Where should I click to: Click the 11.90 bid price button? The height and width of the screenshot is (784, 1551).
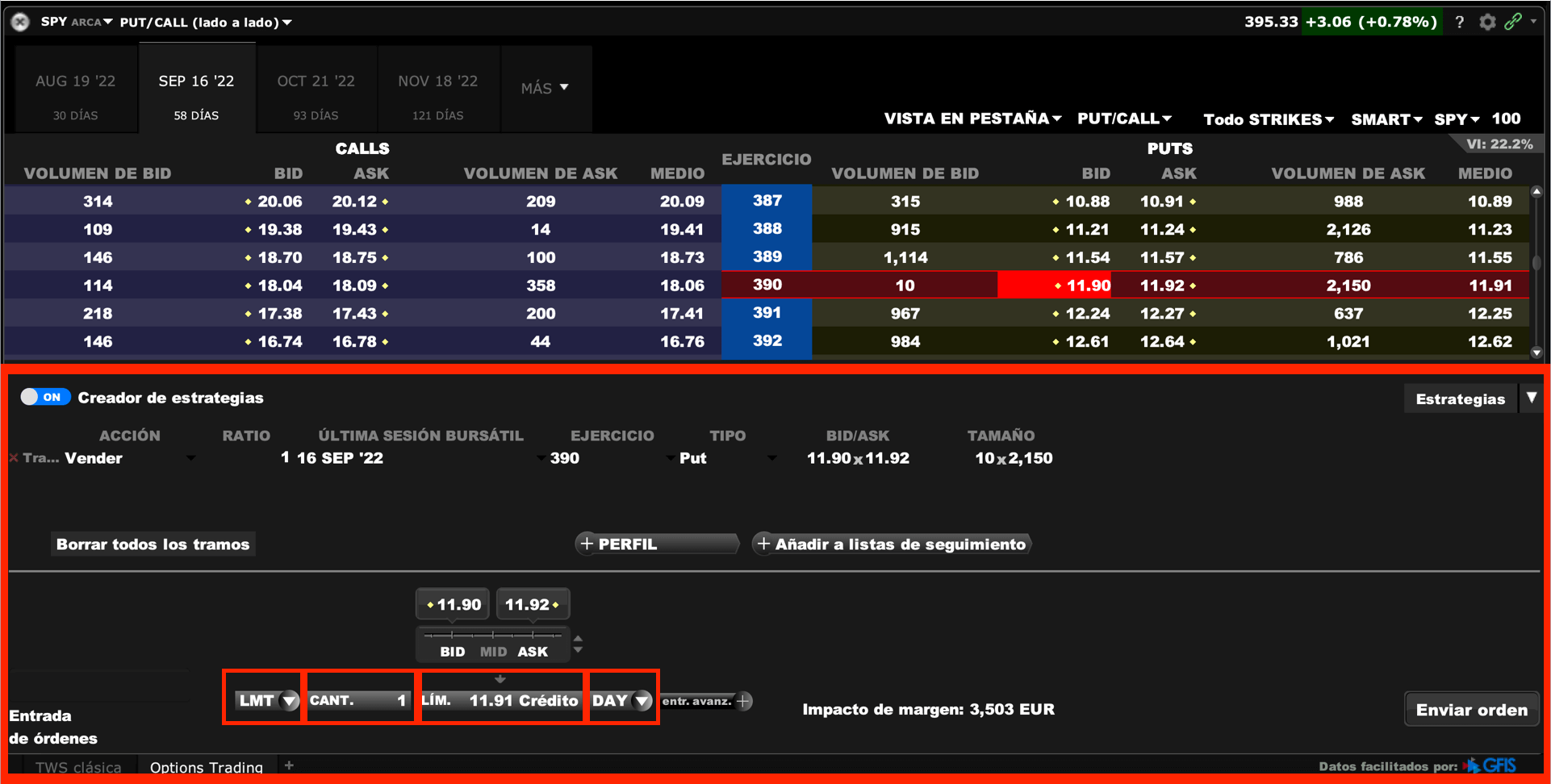[453, 604]
